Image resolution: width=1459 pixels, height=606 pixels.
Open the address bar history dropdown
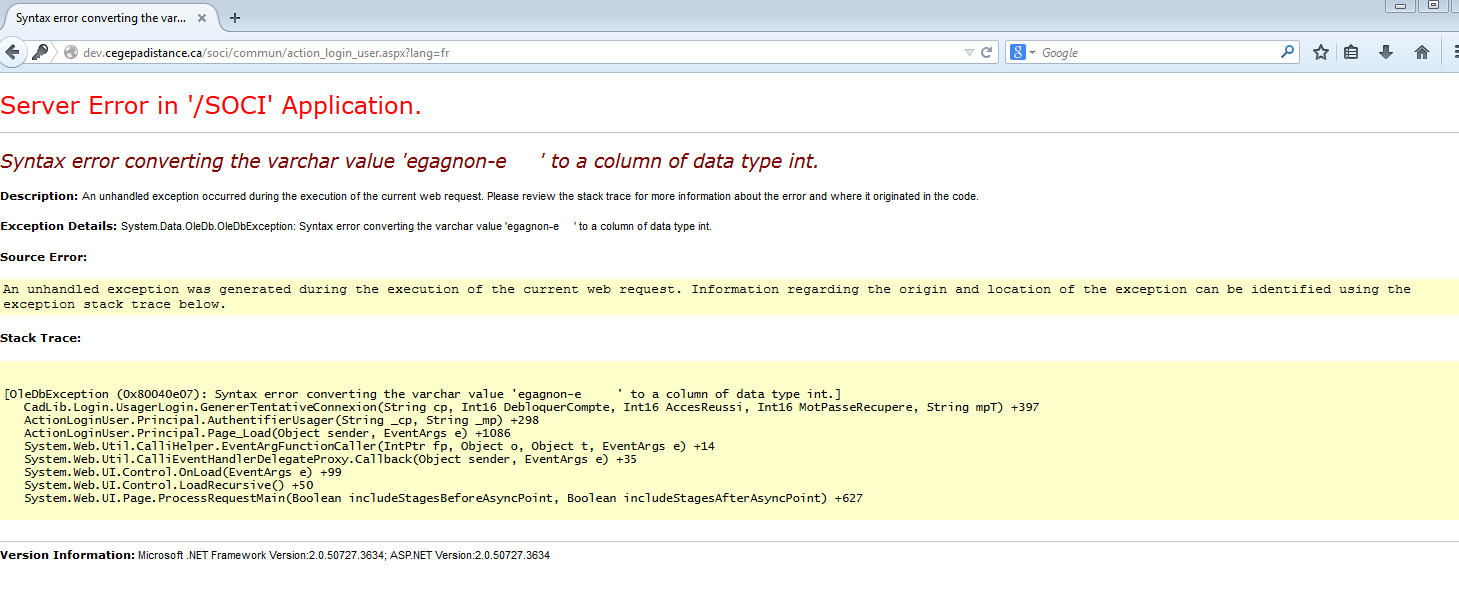click(x=968, y=52)
